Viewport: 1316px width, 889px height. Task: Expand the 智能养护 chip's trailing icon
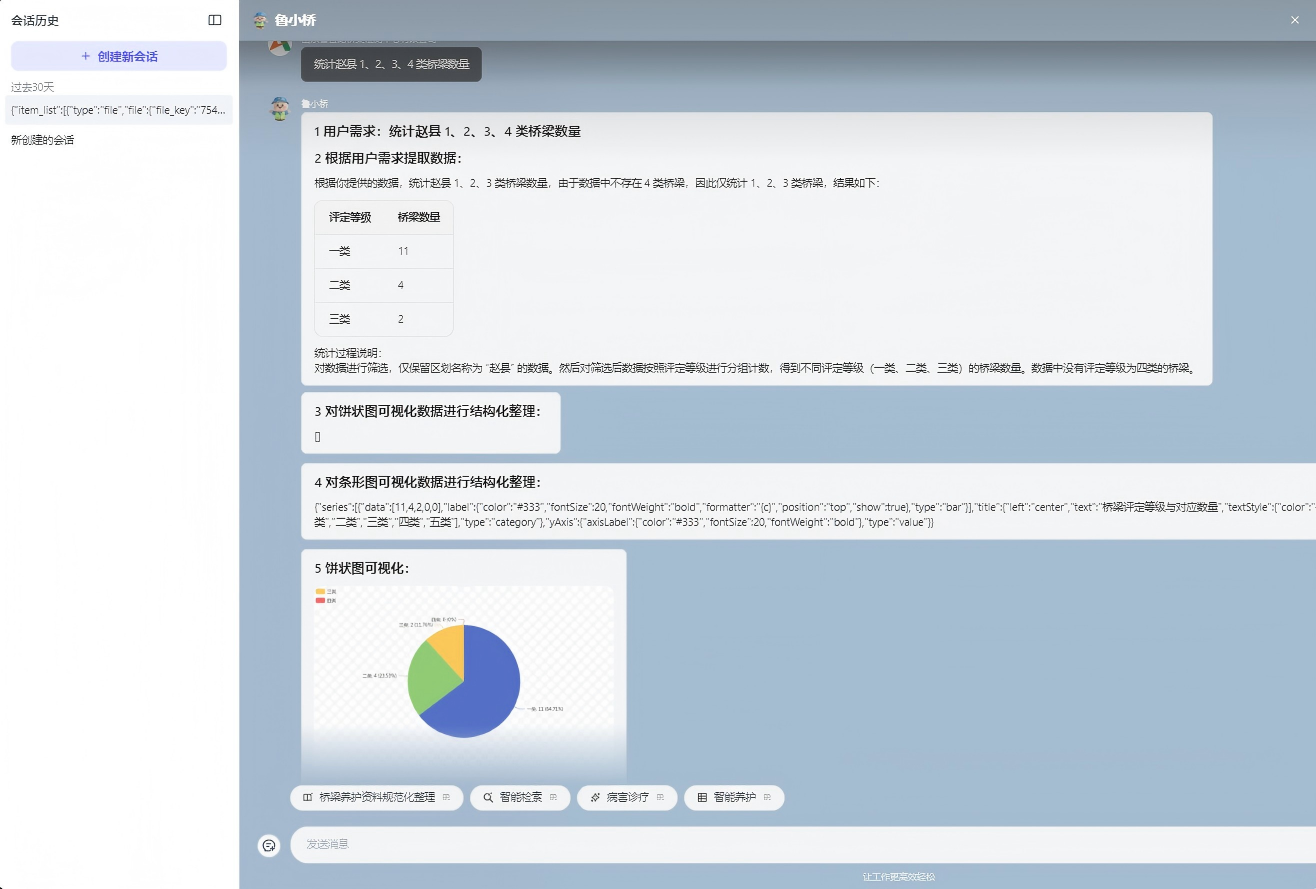pos(767,798)
